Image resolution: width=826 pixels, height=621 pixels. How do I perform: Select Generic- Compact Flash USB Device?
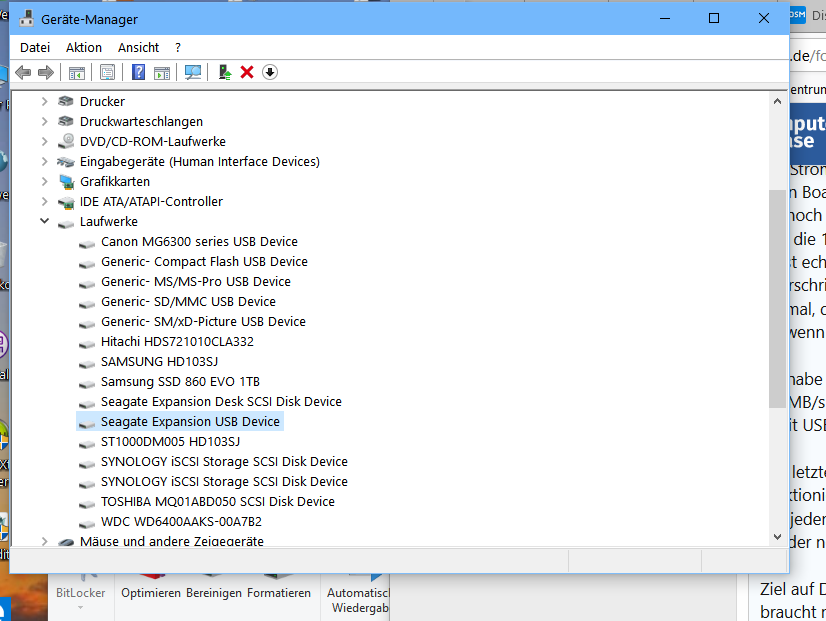coord(204,261)
